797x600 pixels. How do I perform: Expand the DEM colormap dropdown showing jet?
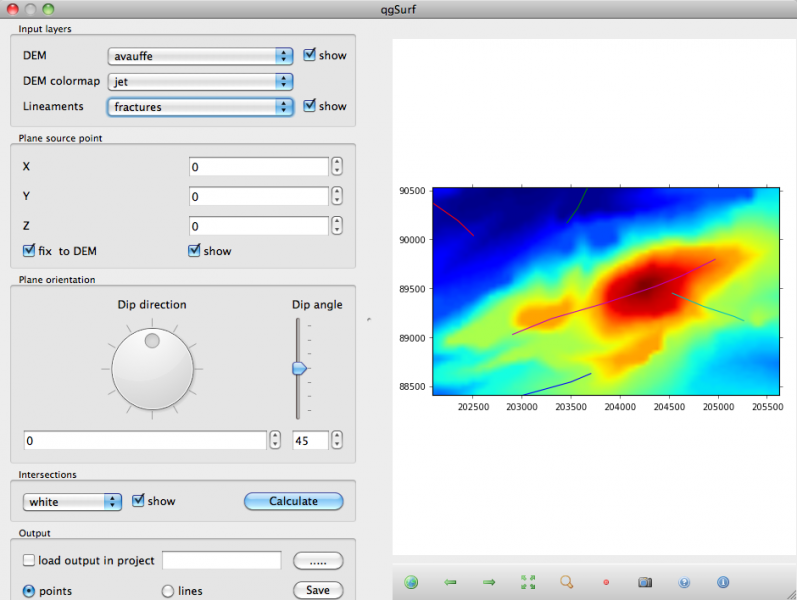pyautogui.click(x=200, y=81)
